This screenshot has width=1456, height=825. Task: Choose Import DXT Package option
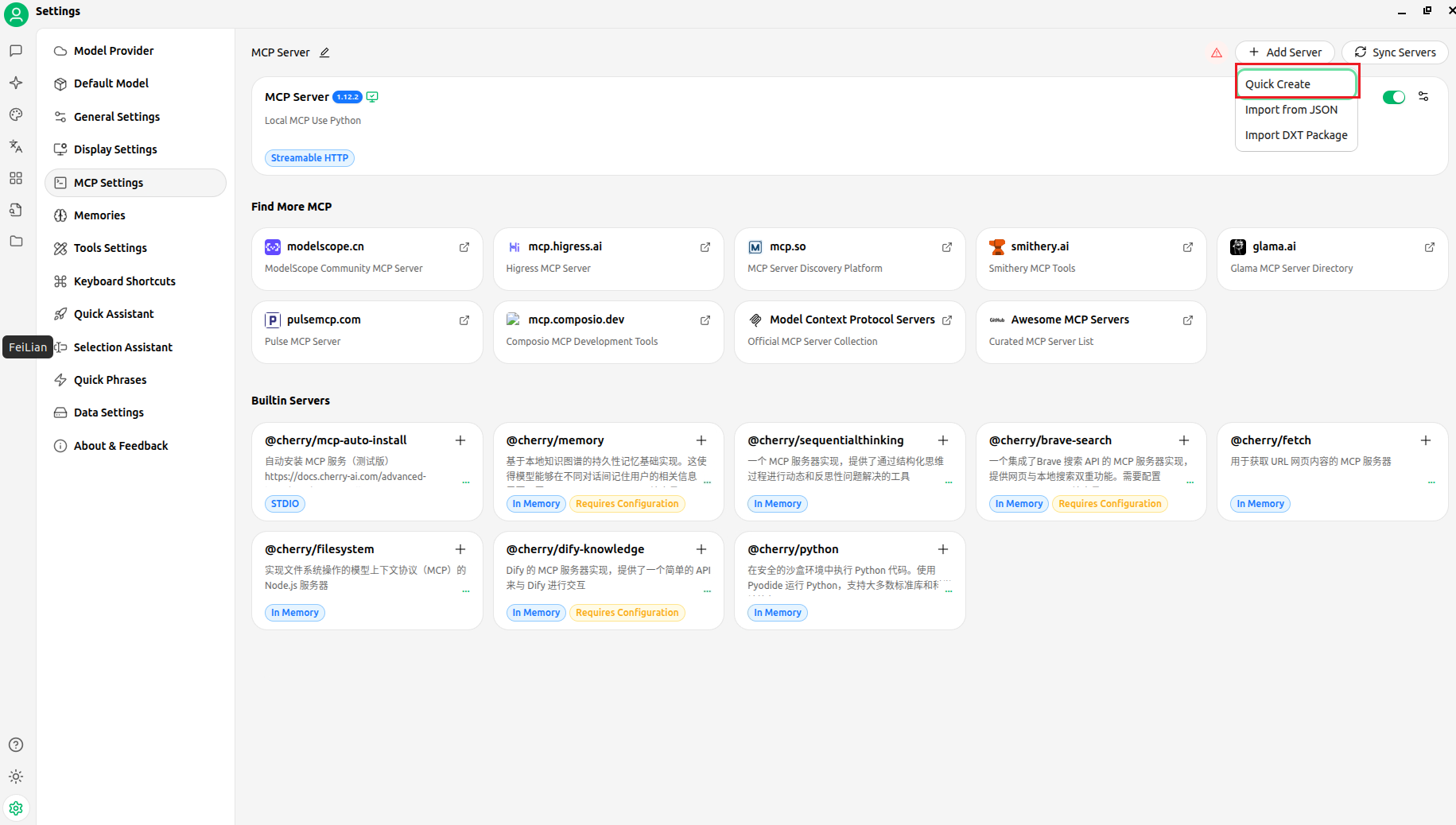point(1296,135)
